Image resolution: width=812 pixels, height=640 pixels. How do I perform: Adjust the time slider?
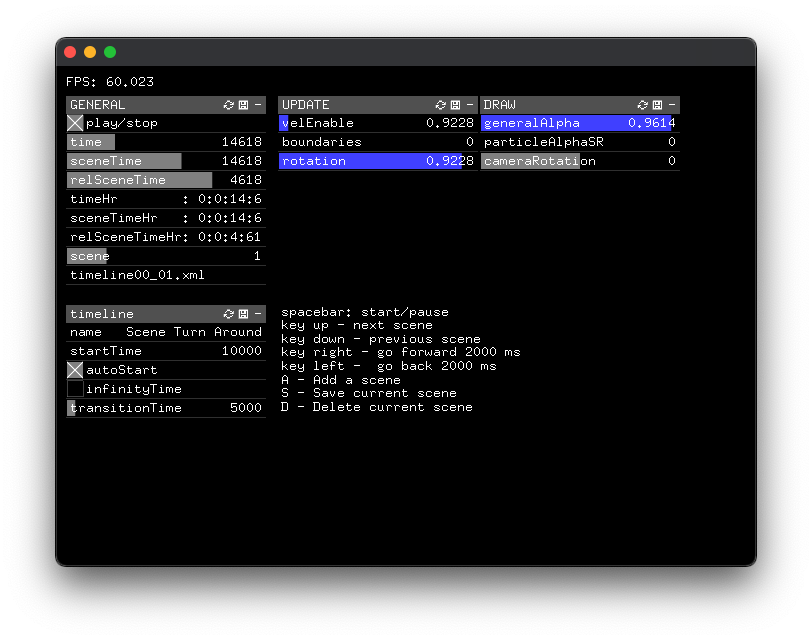click(166, 142)
